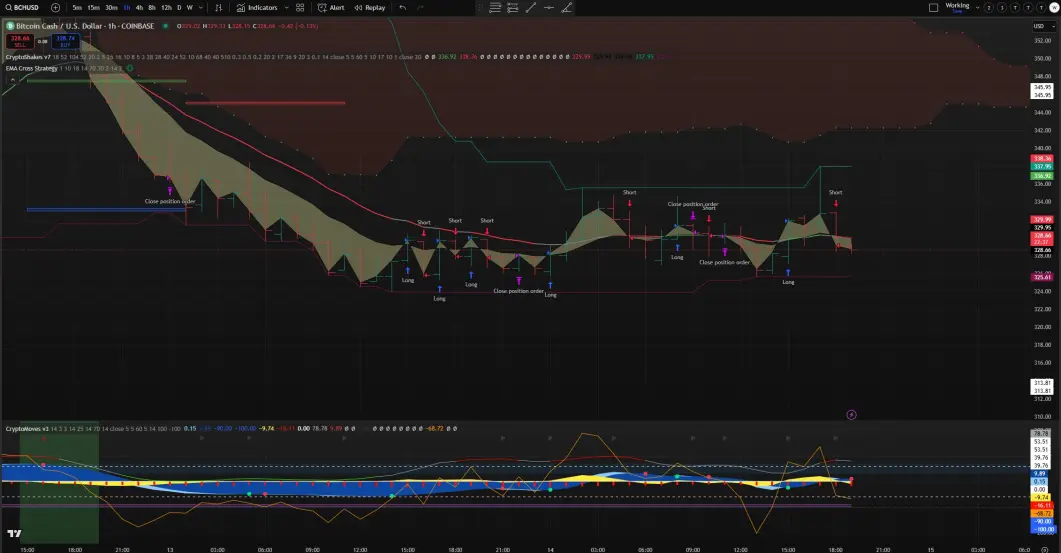Select the 5m timeframe

76,7
